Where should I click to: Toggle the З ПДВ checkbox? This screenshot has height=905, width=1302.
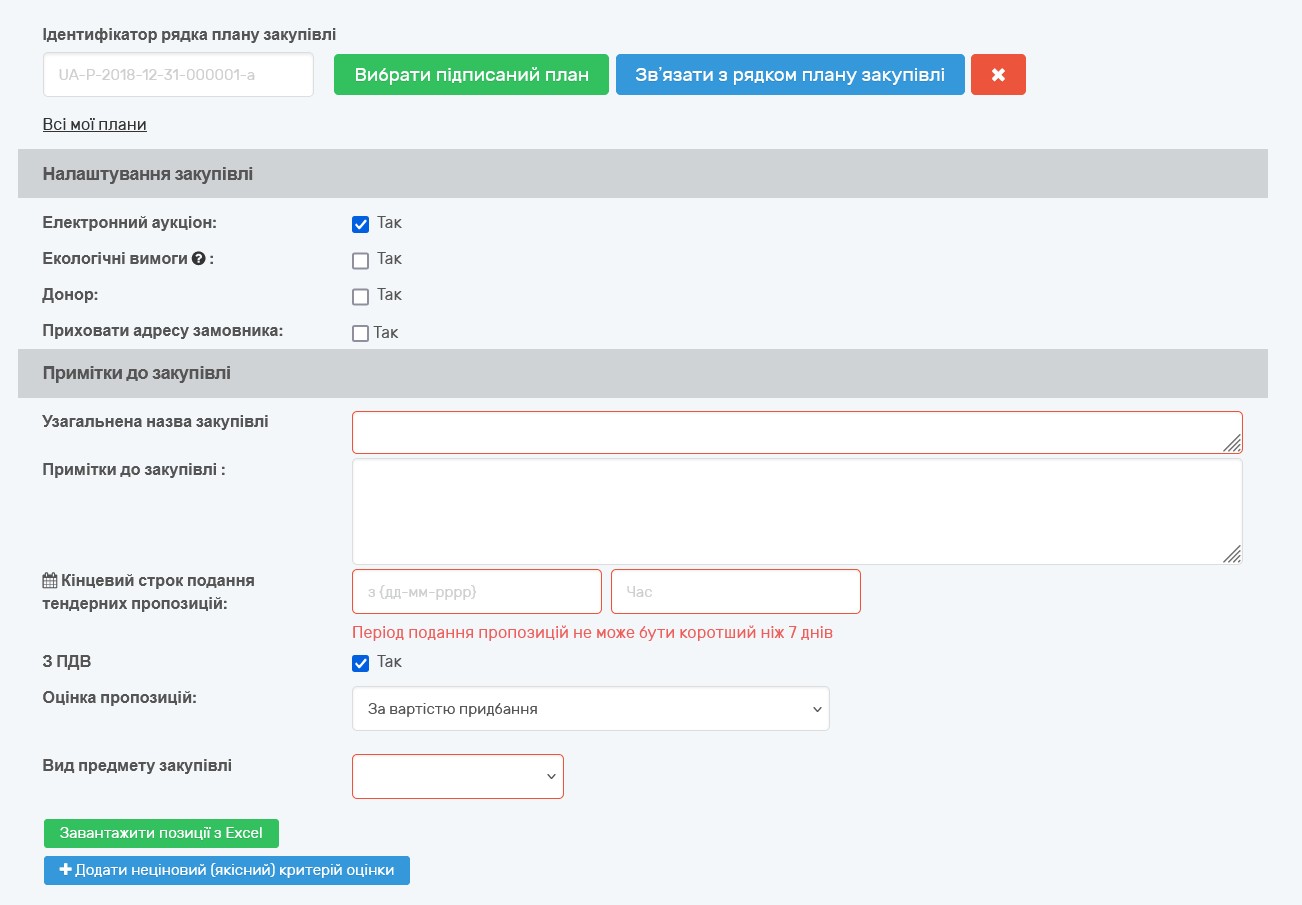(x=361, y=663)
